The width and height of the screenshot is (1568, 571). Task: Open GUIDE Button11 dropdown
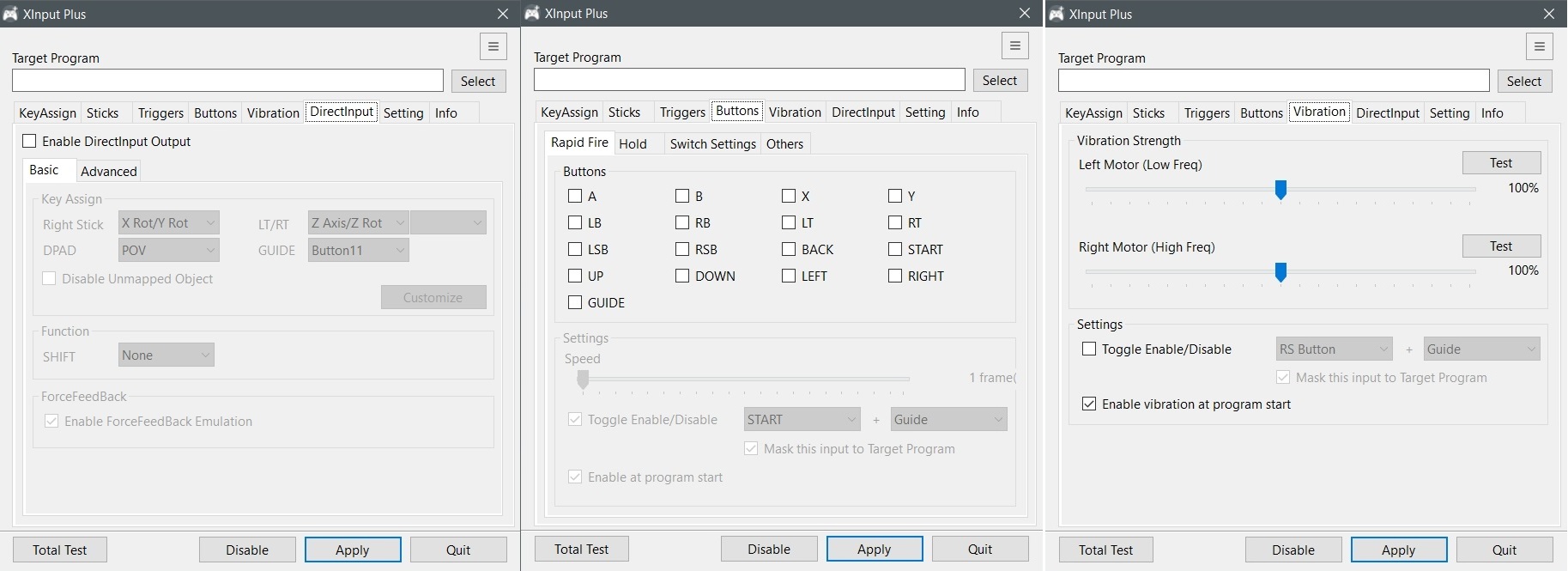pyautogui.click(x=359, y=251)
